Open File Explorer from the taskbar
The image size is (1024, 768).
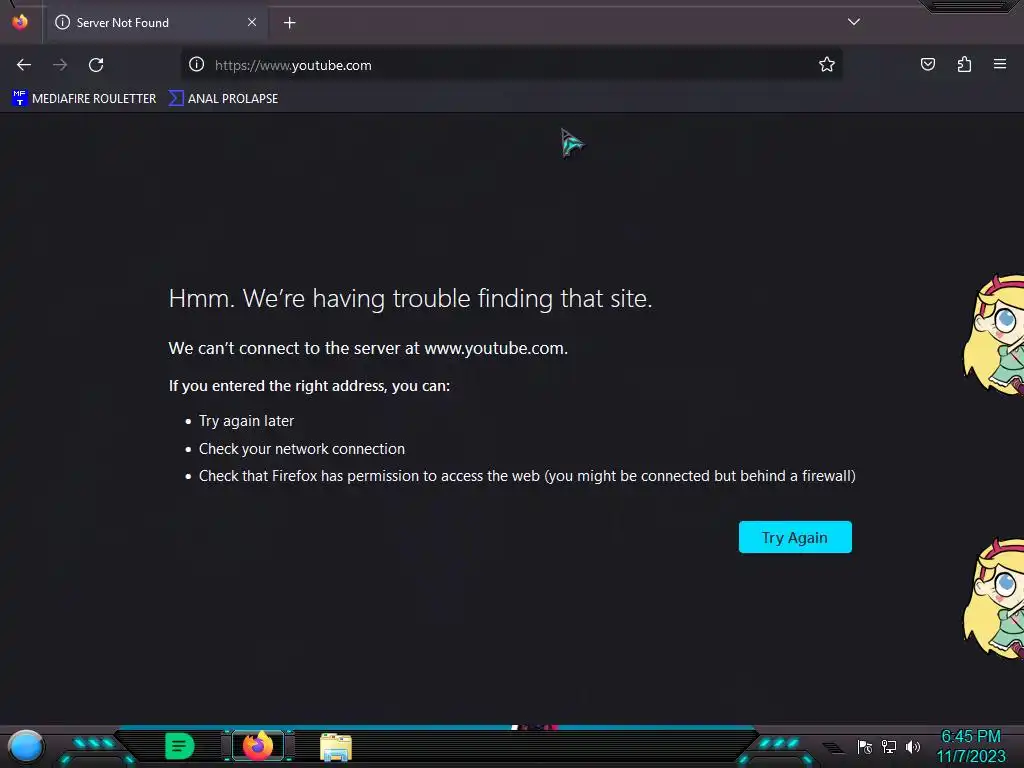[336, 747]
